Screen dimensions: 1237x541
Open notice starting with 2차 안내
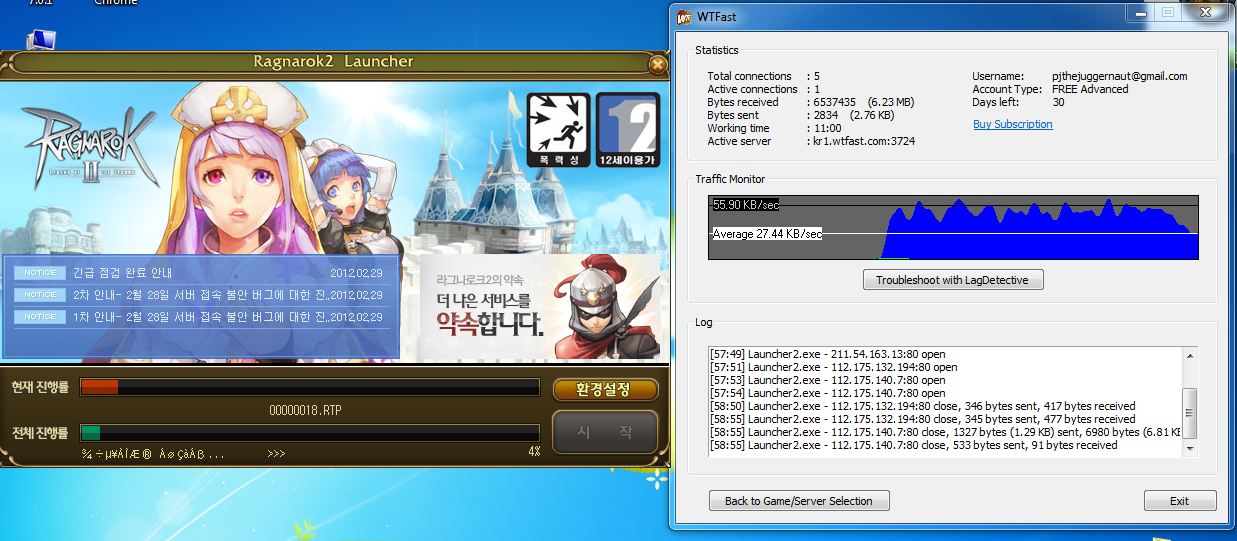(200, 294)
